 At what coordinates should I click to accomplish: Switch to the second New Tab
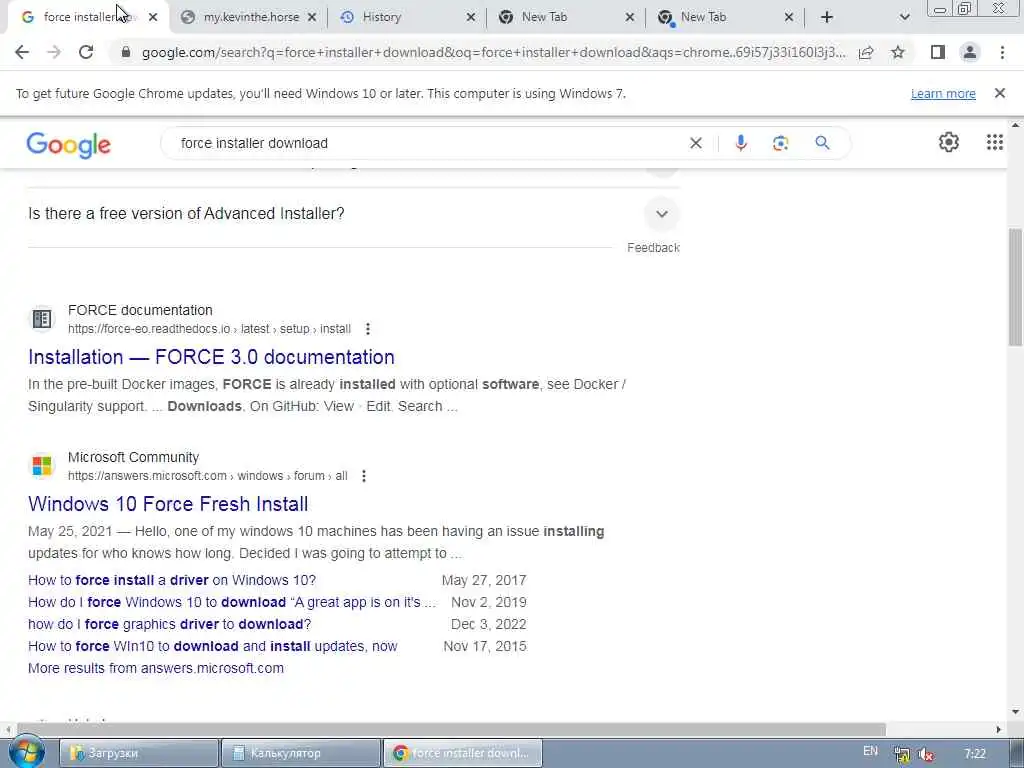coord(725,17)
